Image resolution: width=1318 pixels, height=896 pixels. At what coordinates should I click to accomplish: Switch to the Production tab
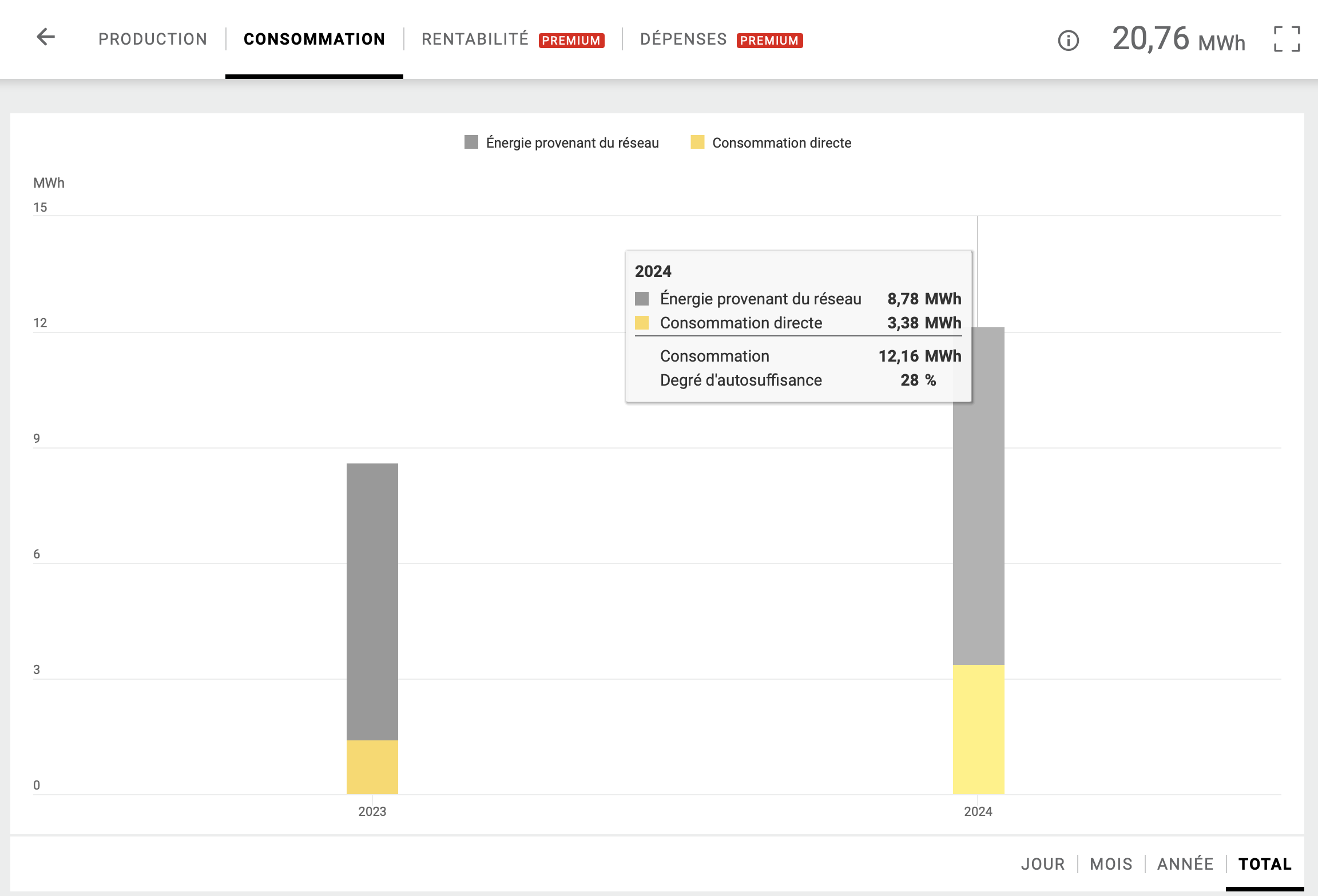(153, 39)
